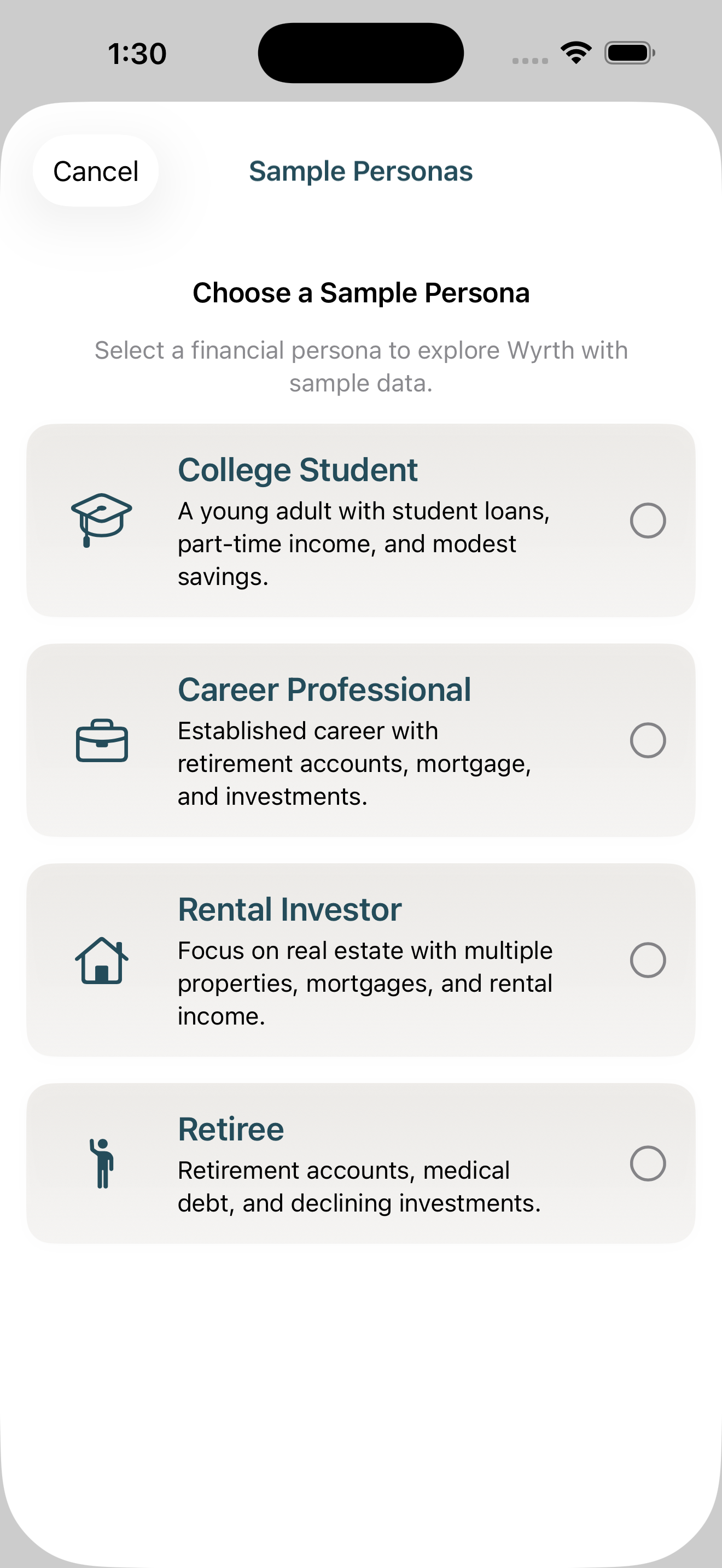This screenshot has width=722, height=1568.
Task: Select the Career Professional radio button
Action: click(x=648, y=740)
